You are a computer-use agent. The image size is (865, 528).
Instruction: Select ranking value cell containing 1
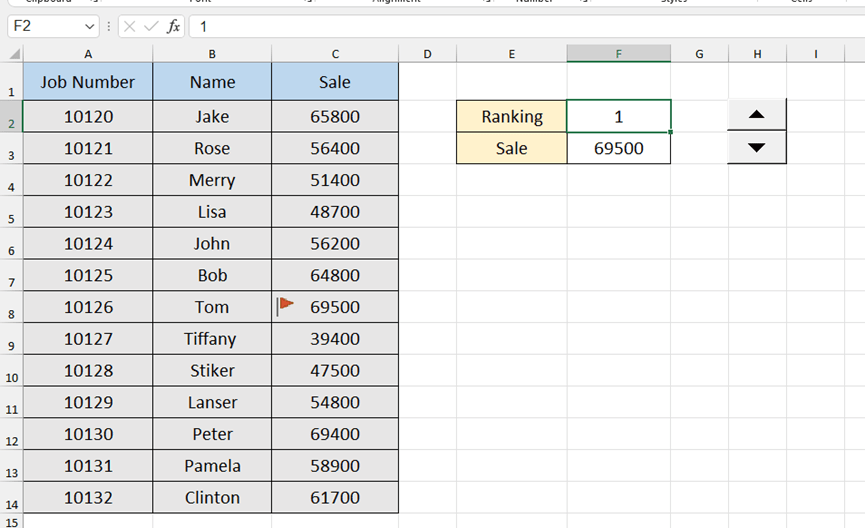click(x=618, y=116)
